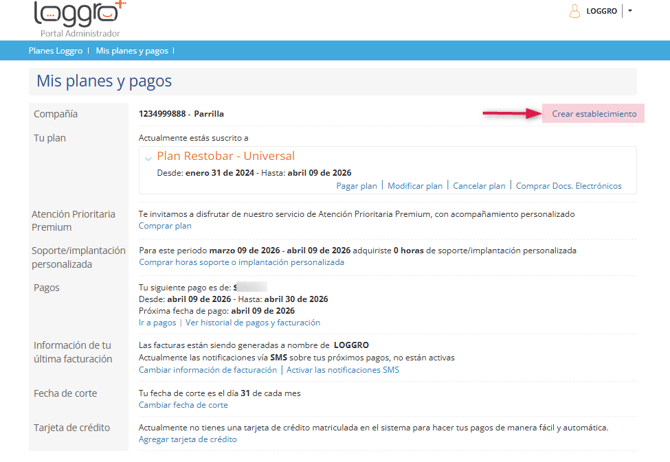Click Información de tu última facturación label

pos(73,352)
